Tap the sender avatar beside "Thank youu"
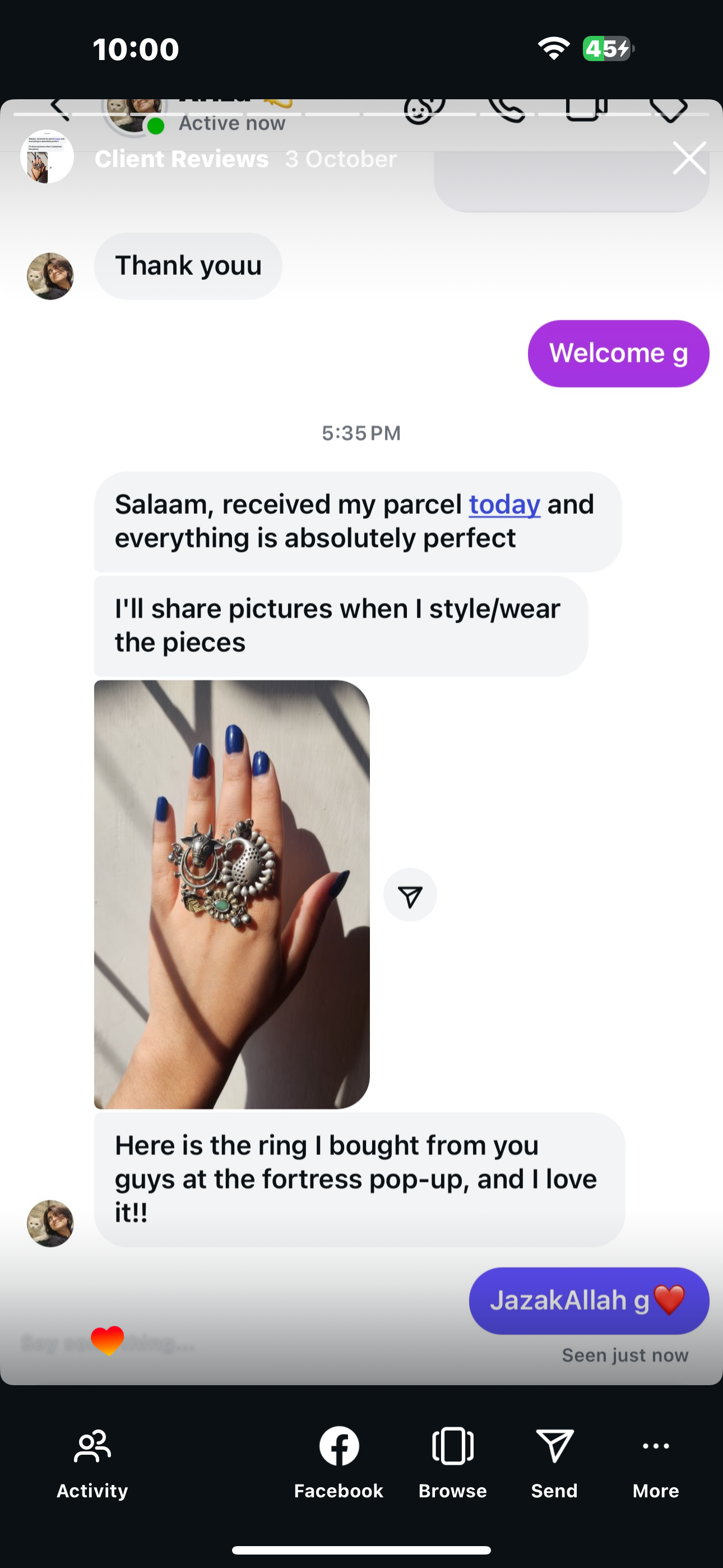This screenshot has width=723, height=1568. click(50, 276)
